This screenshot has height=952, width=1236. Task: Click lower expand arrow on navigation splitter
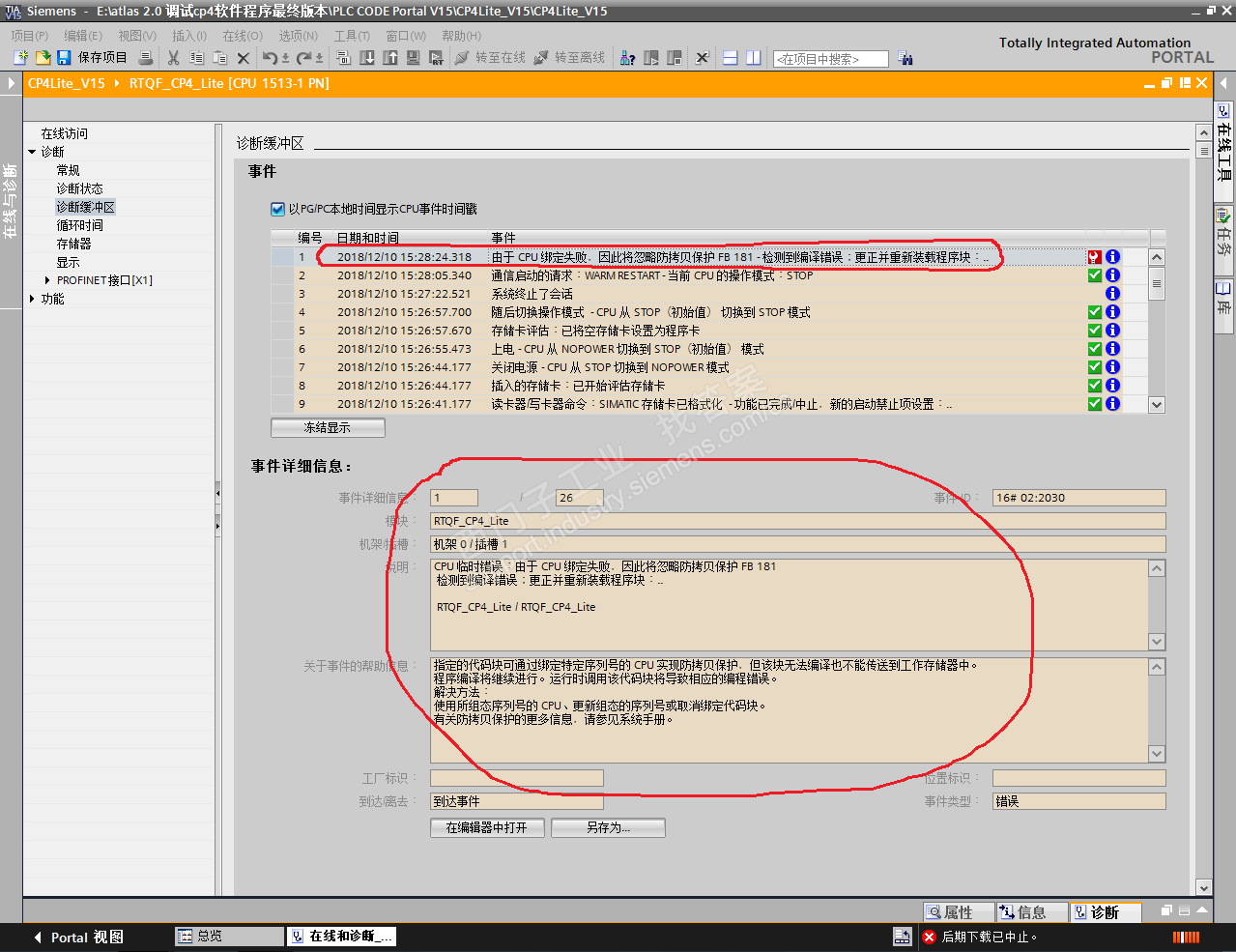217,525
